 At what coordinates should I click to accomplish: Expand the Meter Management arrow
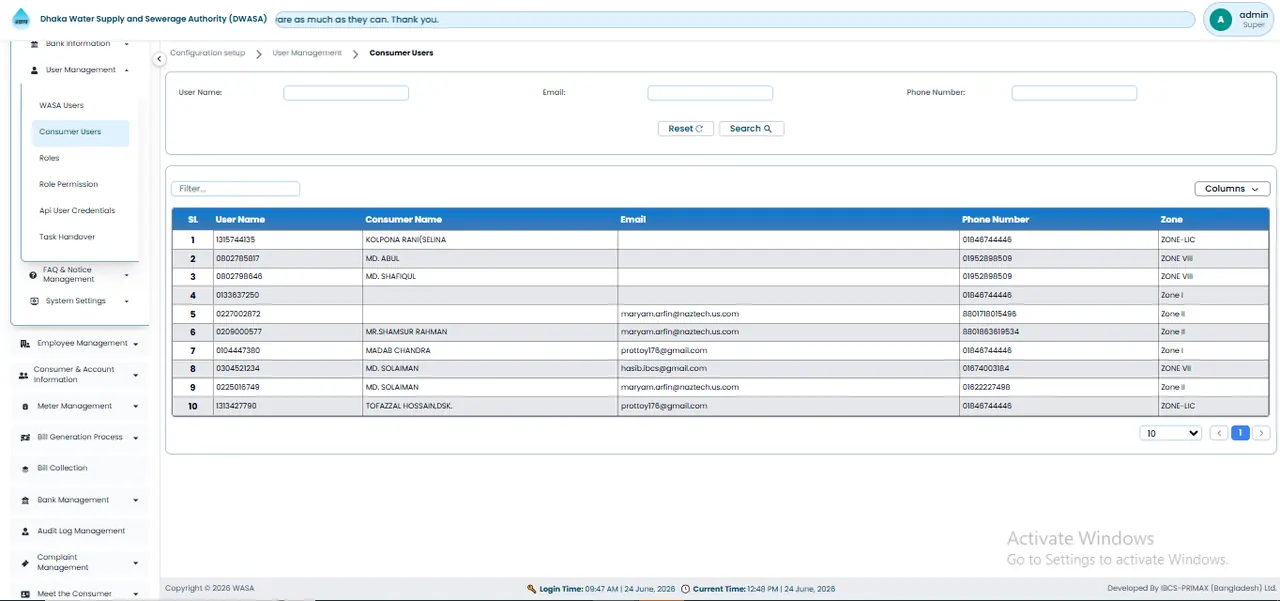[x=135, y=406]
